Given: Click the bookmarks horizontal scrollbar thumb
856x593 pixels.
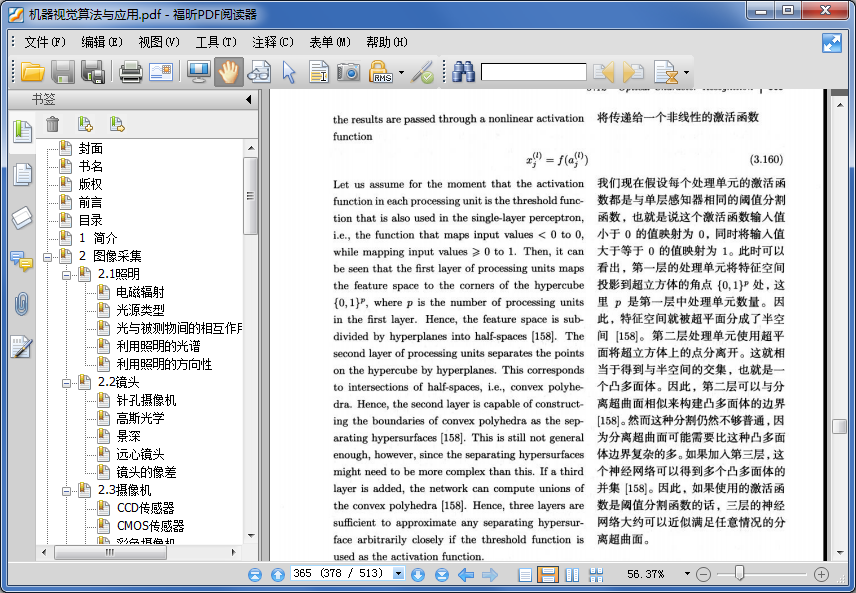Looking at the screenshot, I should [x=110, y=553].
